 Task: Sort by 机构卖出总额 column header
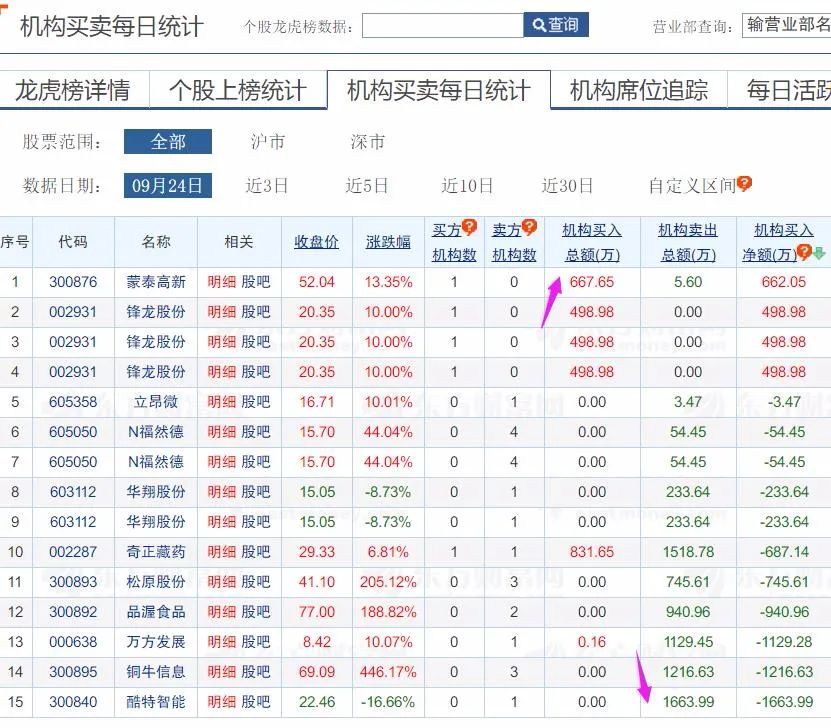688,243
